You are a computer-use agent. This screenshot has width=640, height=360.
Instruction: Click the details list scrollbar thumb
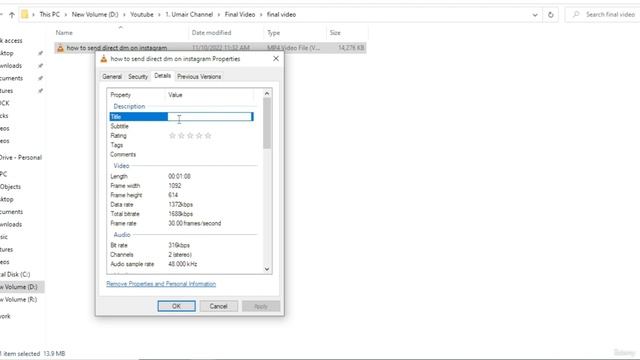(267, 123)
